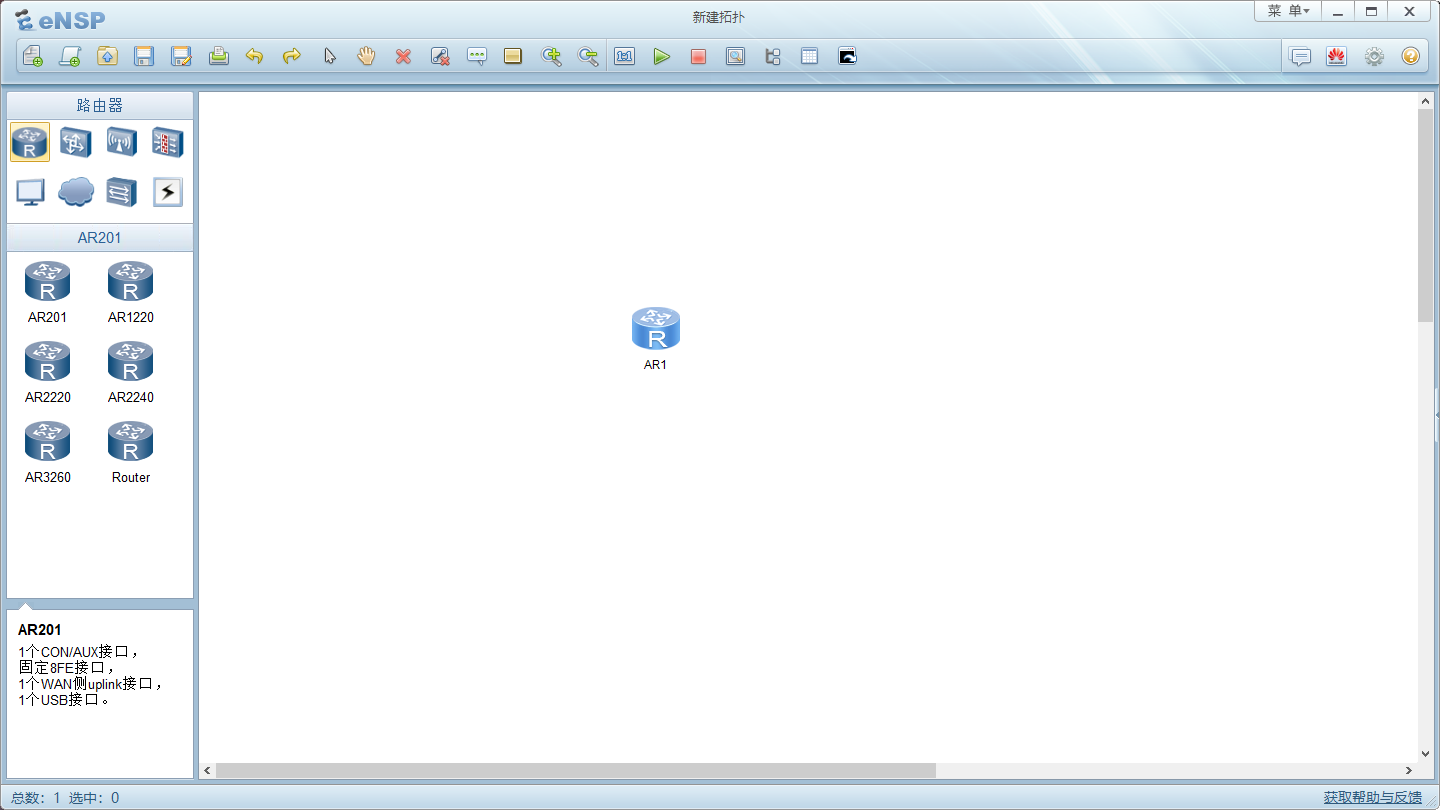This screenshot has width=1440, height=810.
Task: Undo the last action
Action: click(255, 57)
